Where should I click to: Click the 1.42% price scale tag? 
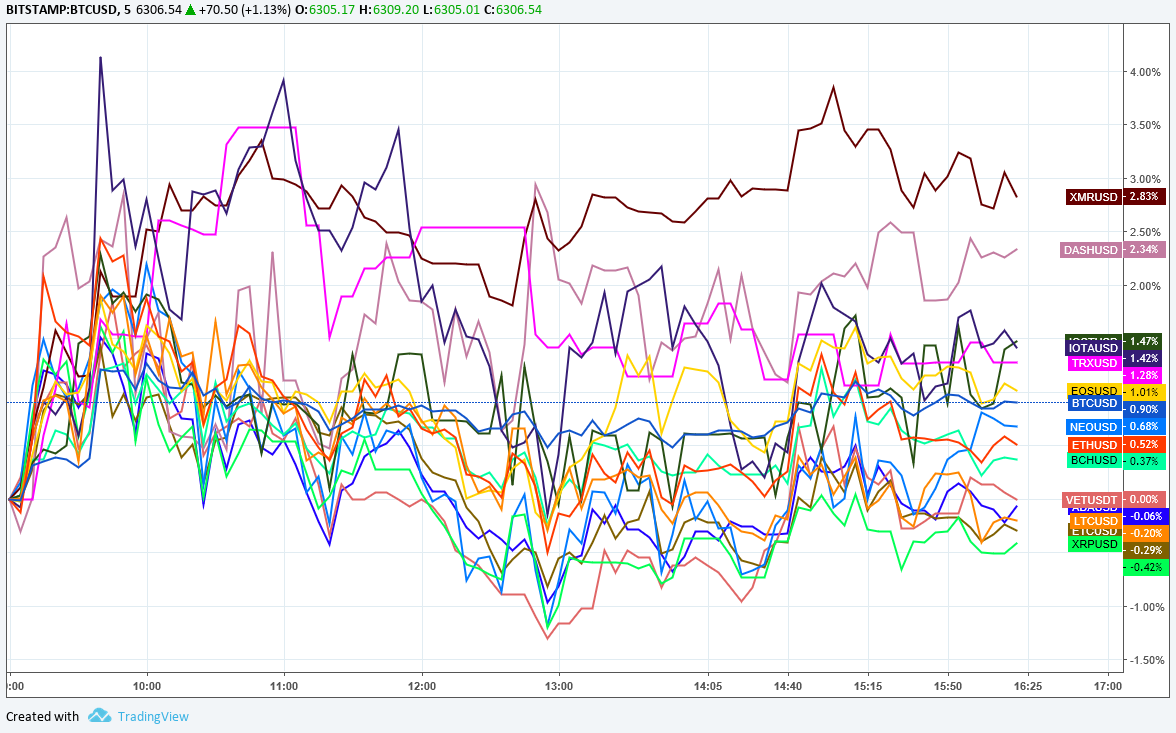click(1144, 359)
